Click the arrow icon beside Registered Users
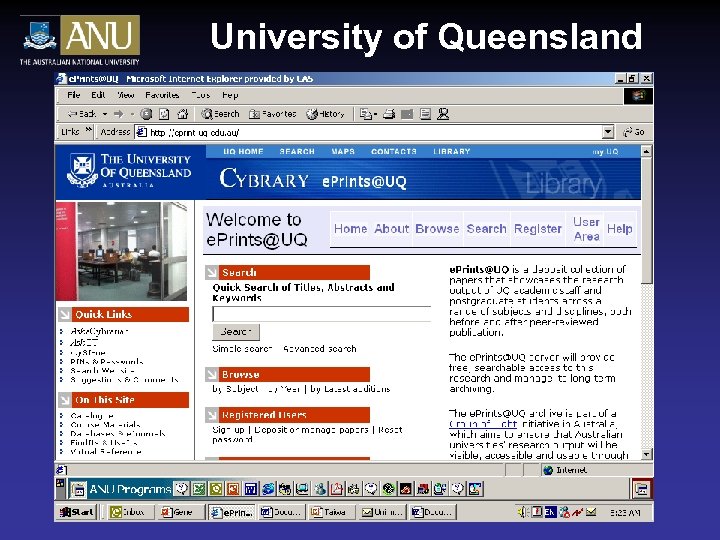Image resolution: width=720 pixels, height=540 pixels. [x=212, y=415]
